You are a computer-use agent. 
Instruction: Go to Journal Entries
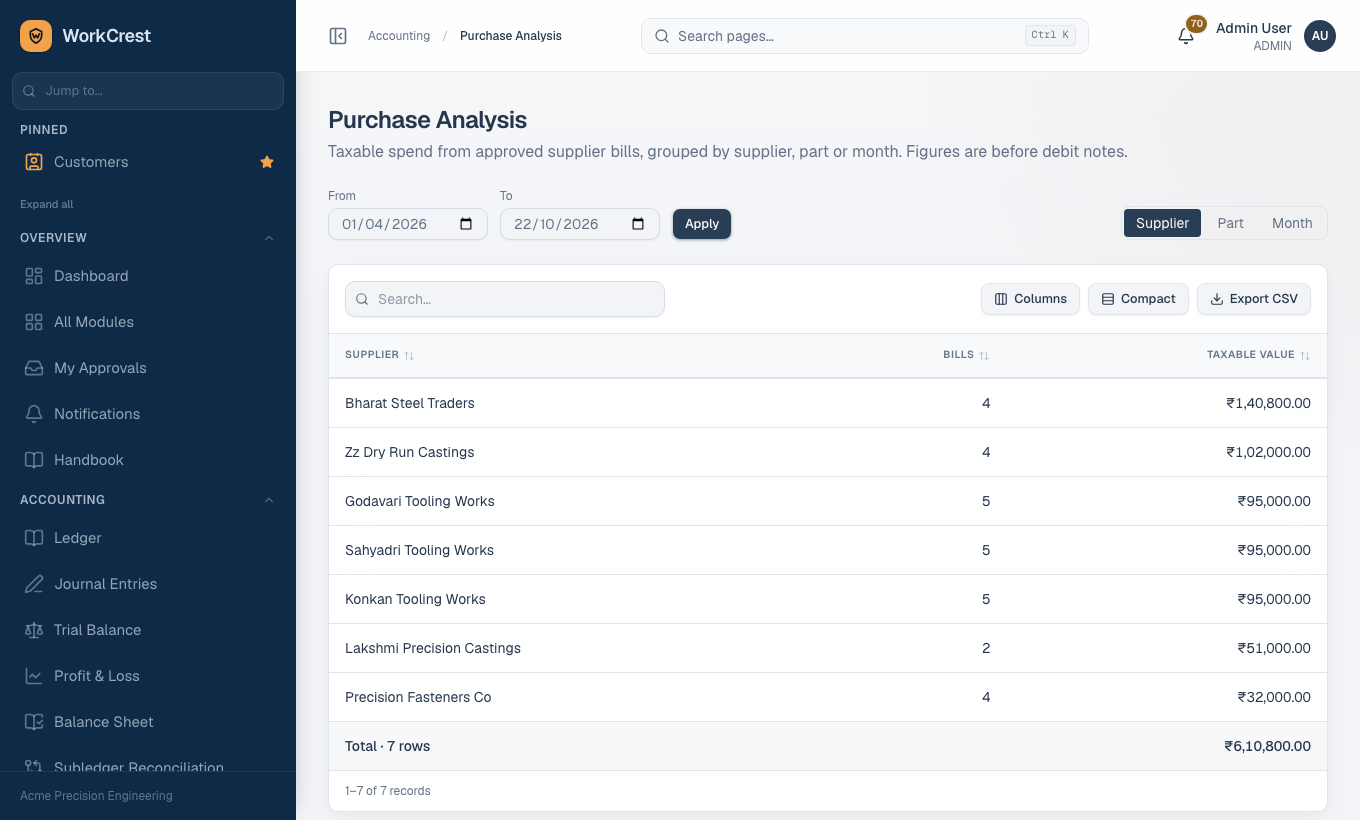tap(148, 584)
